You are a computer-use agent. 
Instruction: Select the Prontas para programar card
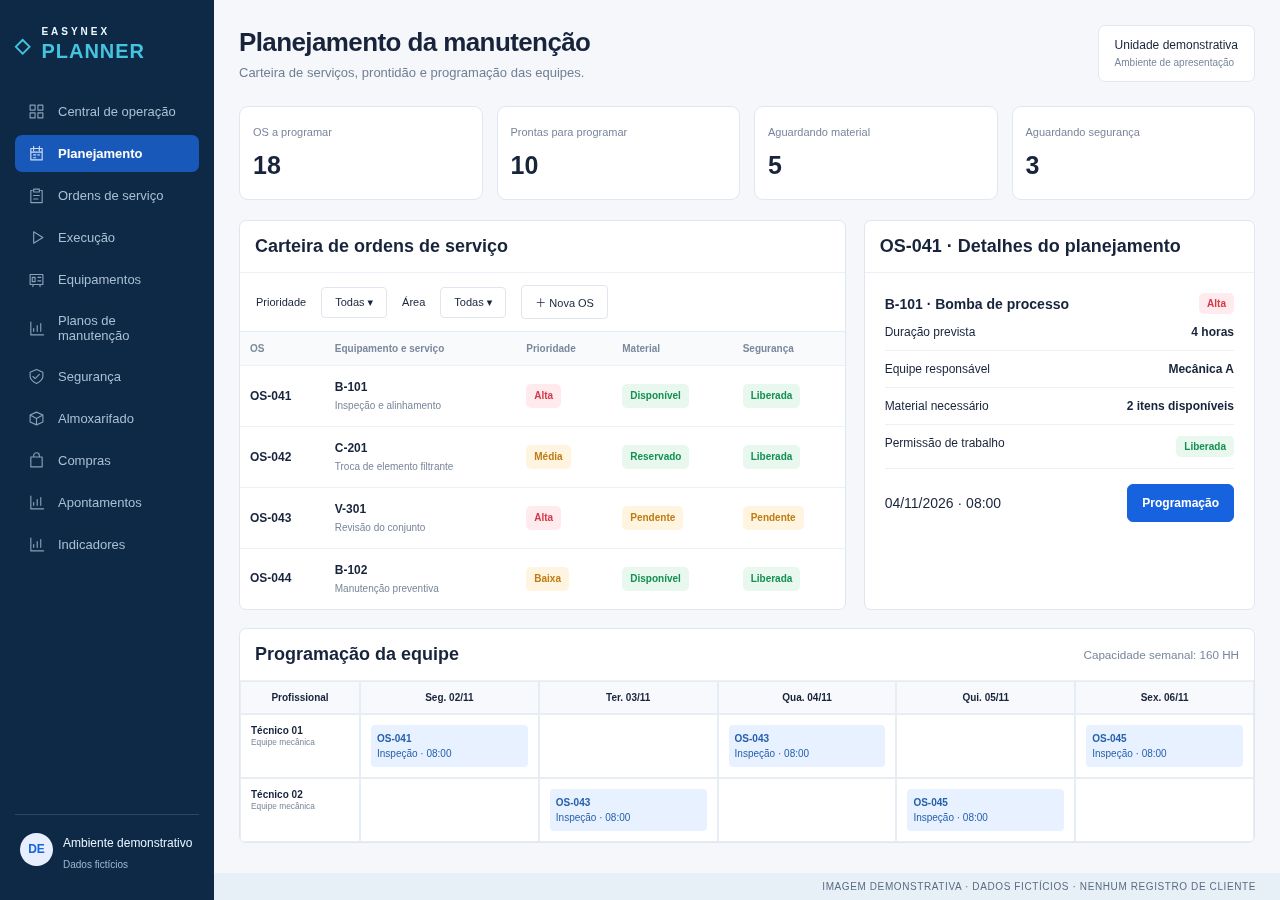[x=618, y=153]
